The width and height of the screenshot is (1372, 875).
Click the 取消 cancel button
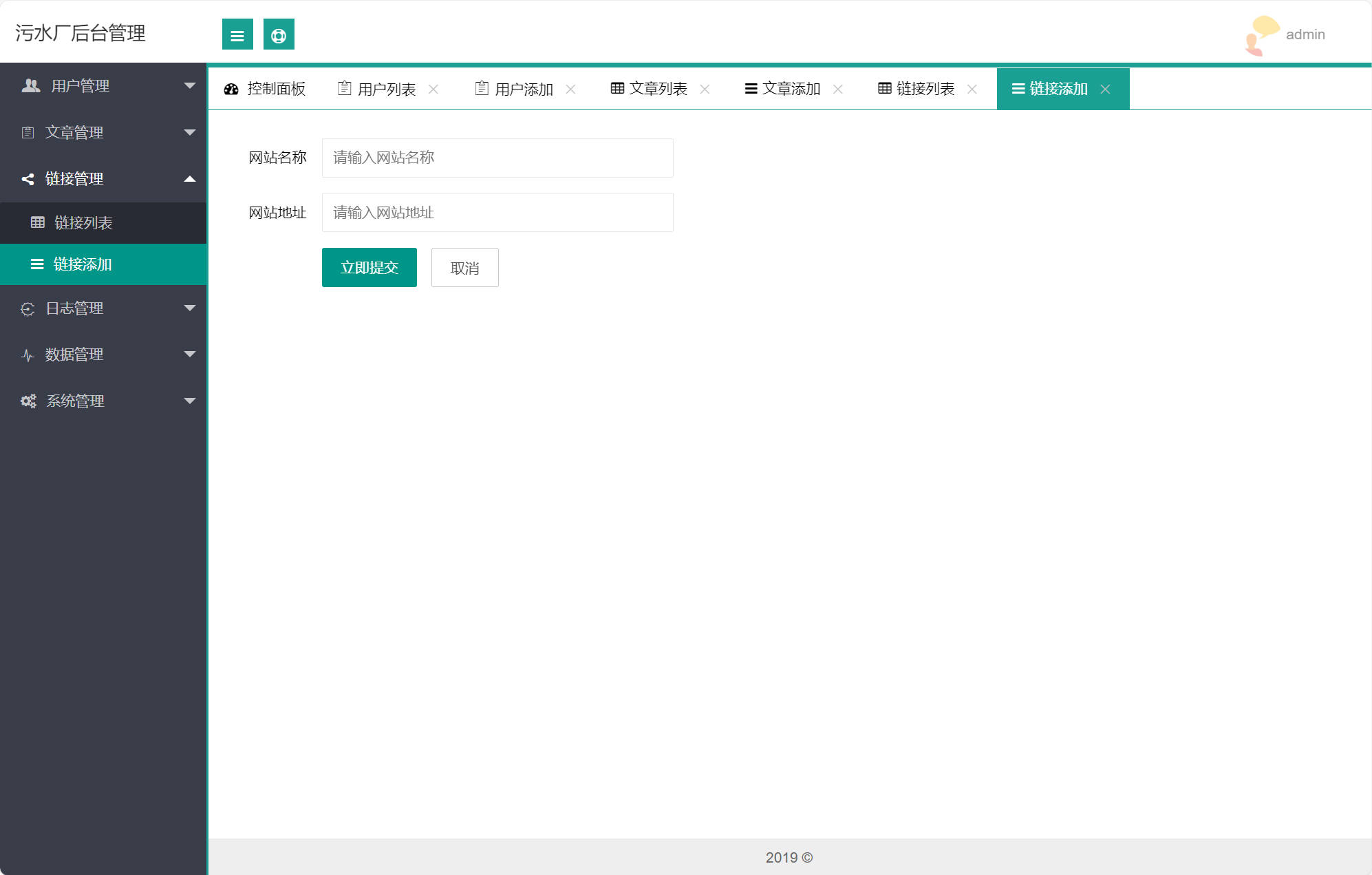point(464,267)
